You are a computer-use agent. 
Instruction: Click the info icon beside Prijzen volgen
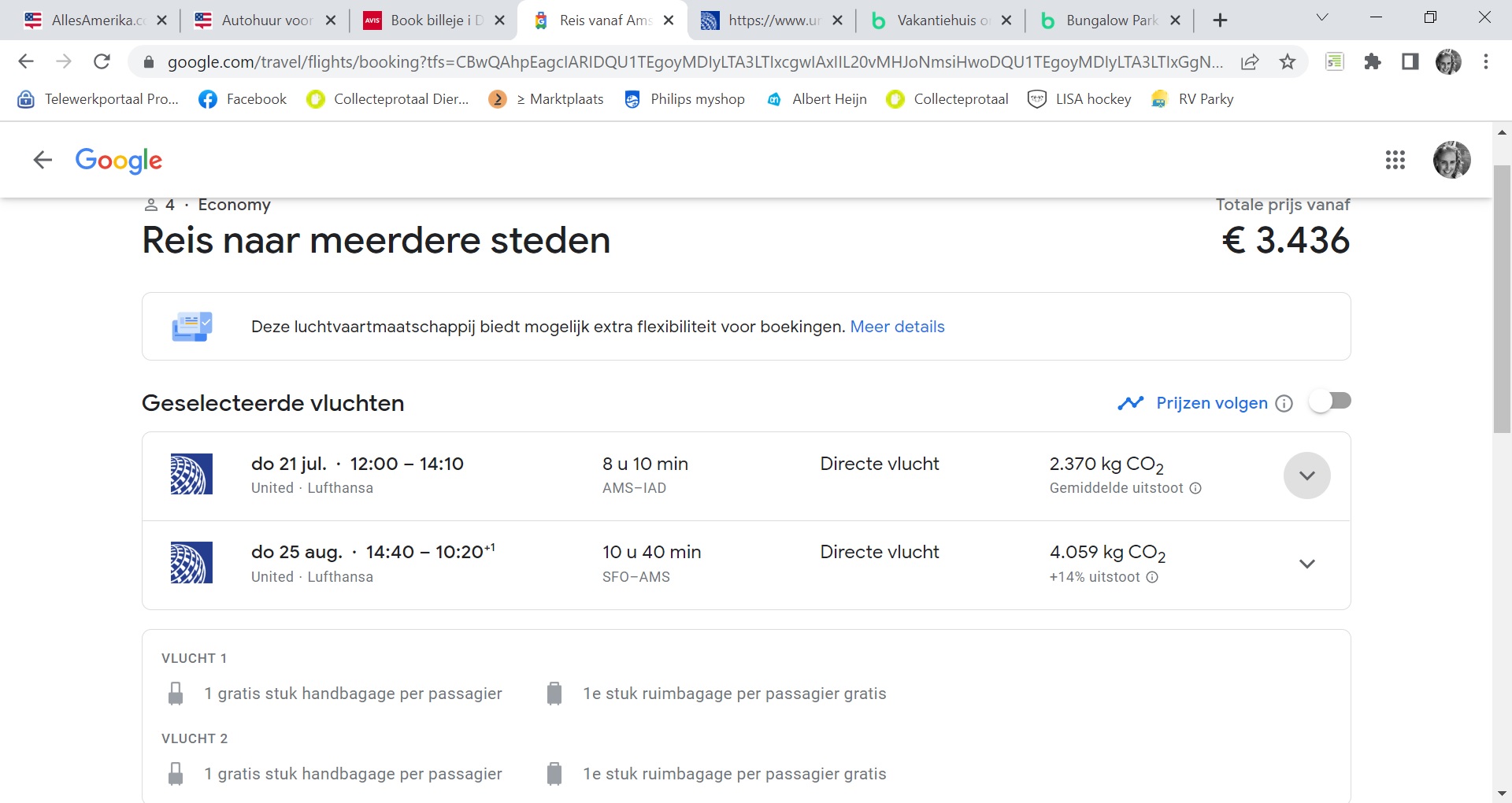click(x=1284, y=404)
